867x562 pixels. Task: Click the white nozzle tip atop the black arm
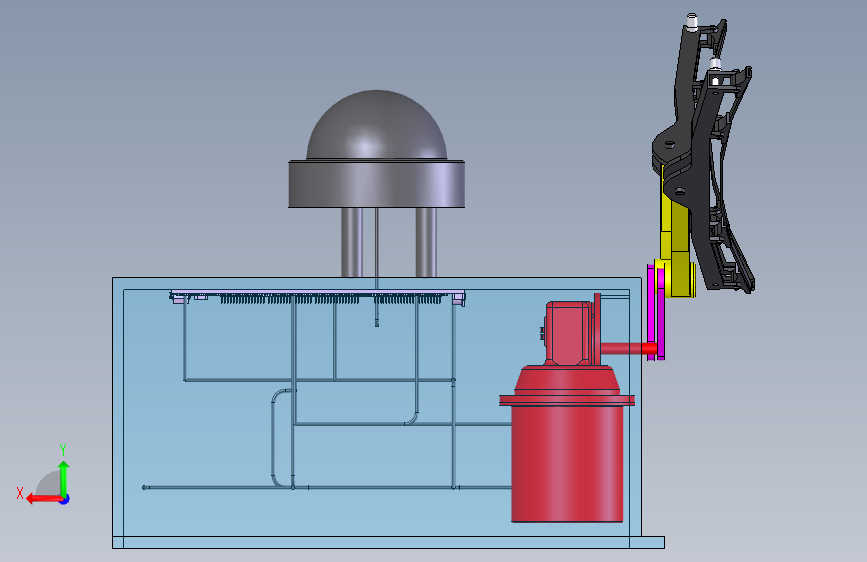pyautogui.click(x=691, y=21)
